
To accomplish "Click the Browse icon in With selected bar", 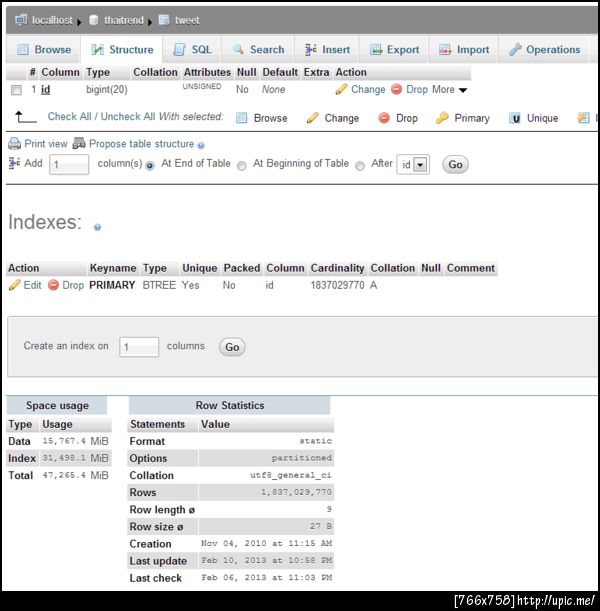I will [242, 118].
